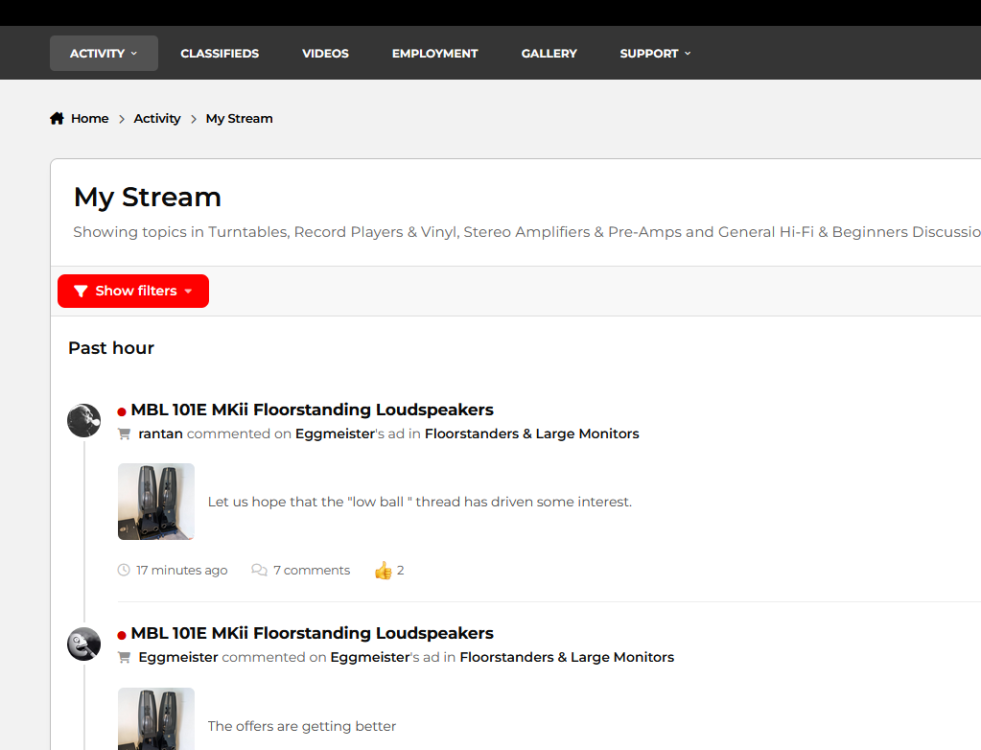Open the Gallery menu item
The height and width of the screenshot is (750, 981).
549,54
